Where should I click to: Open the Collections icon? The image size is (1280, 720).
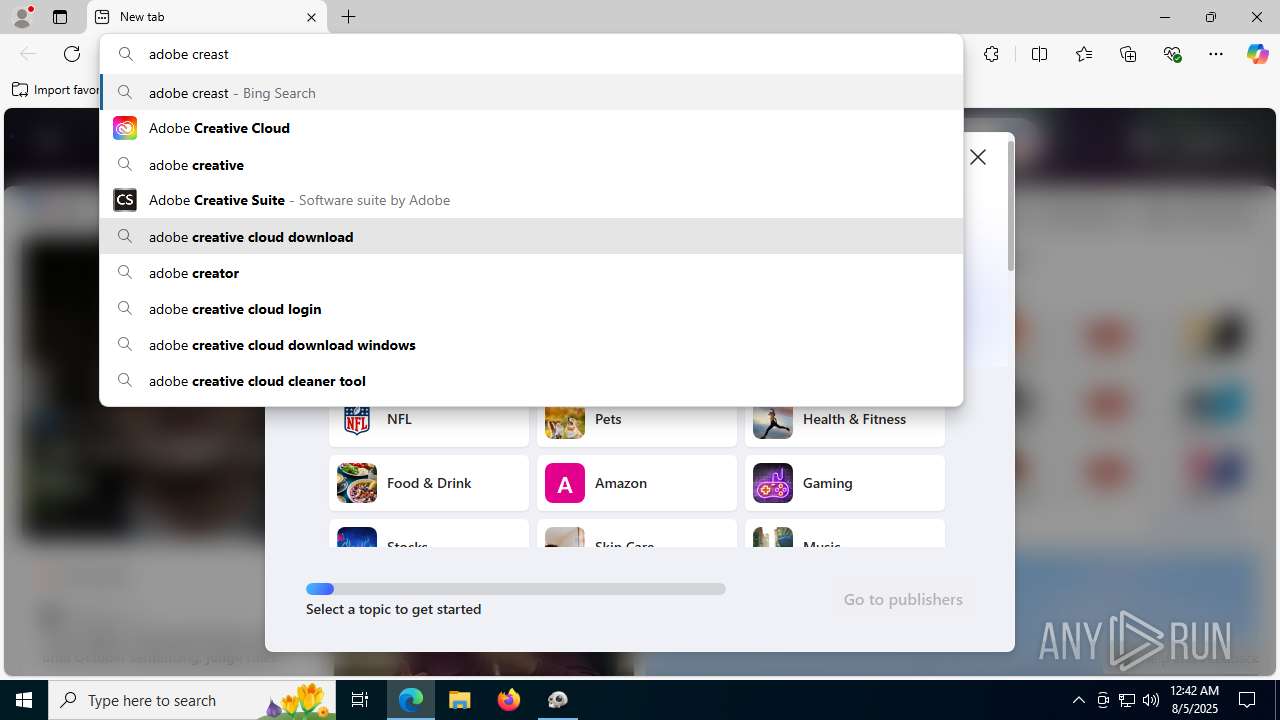(x=1128, y=54)
